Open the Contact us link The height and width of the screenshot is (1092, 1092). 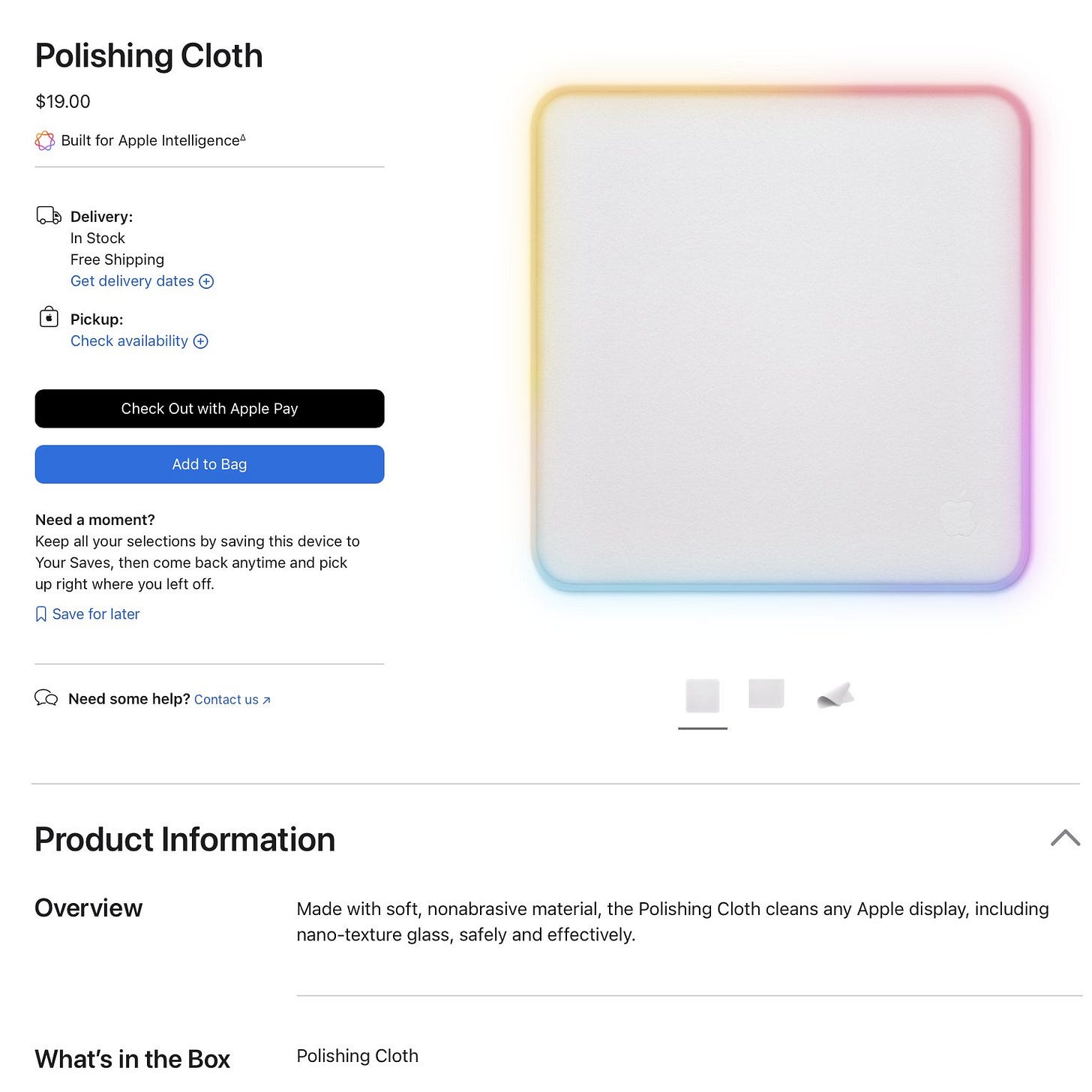click(226, 700)
